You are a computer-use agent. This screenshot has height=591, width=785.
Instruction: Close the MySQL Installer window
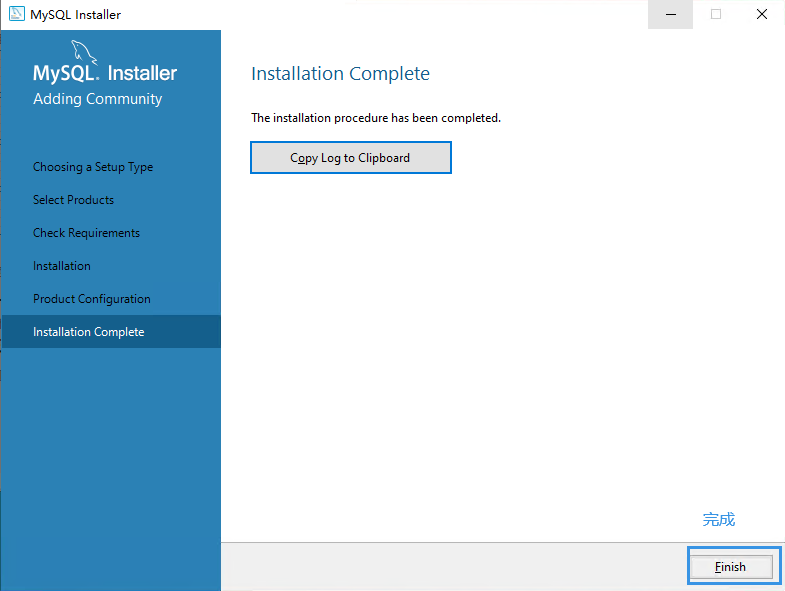761,15
